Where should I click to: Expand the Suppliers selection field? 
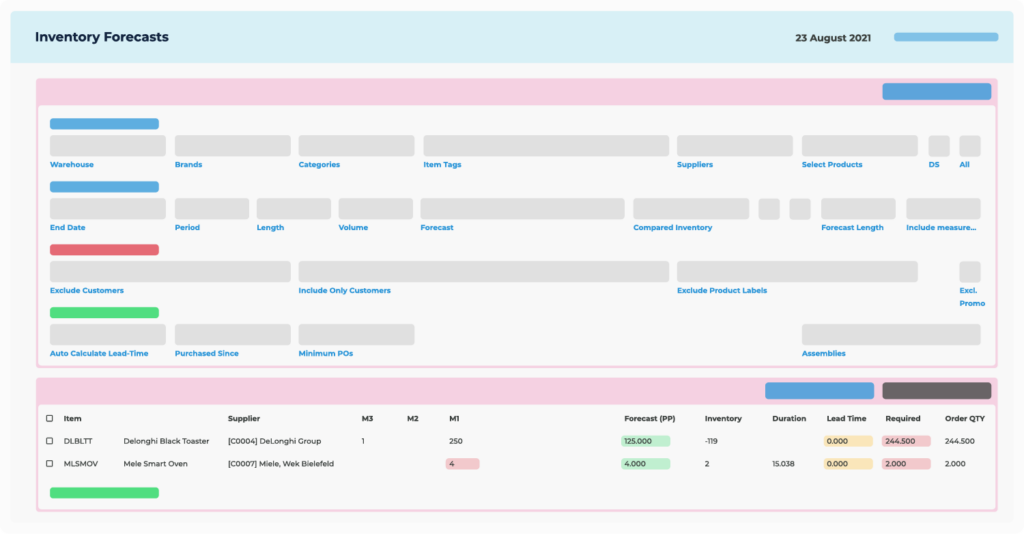[734, 146]
